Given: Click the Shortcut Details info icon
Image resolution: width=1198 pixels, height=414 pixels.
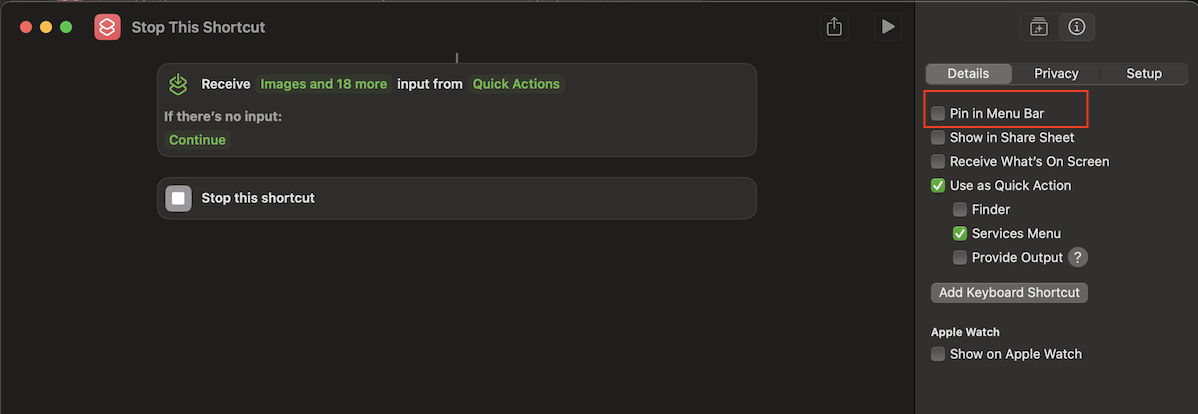Looking at the screenshot, I should [x=1077, y=27].
